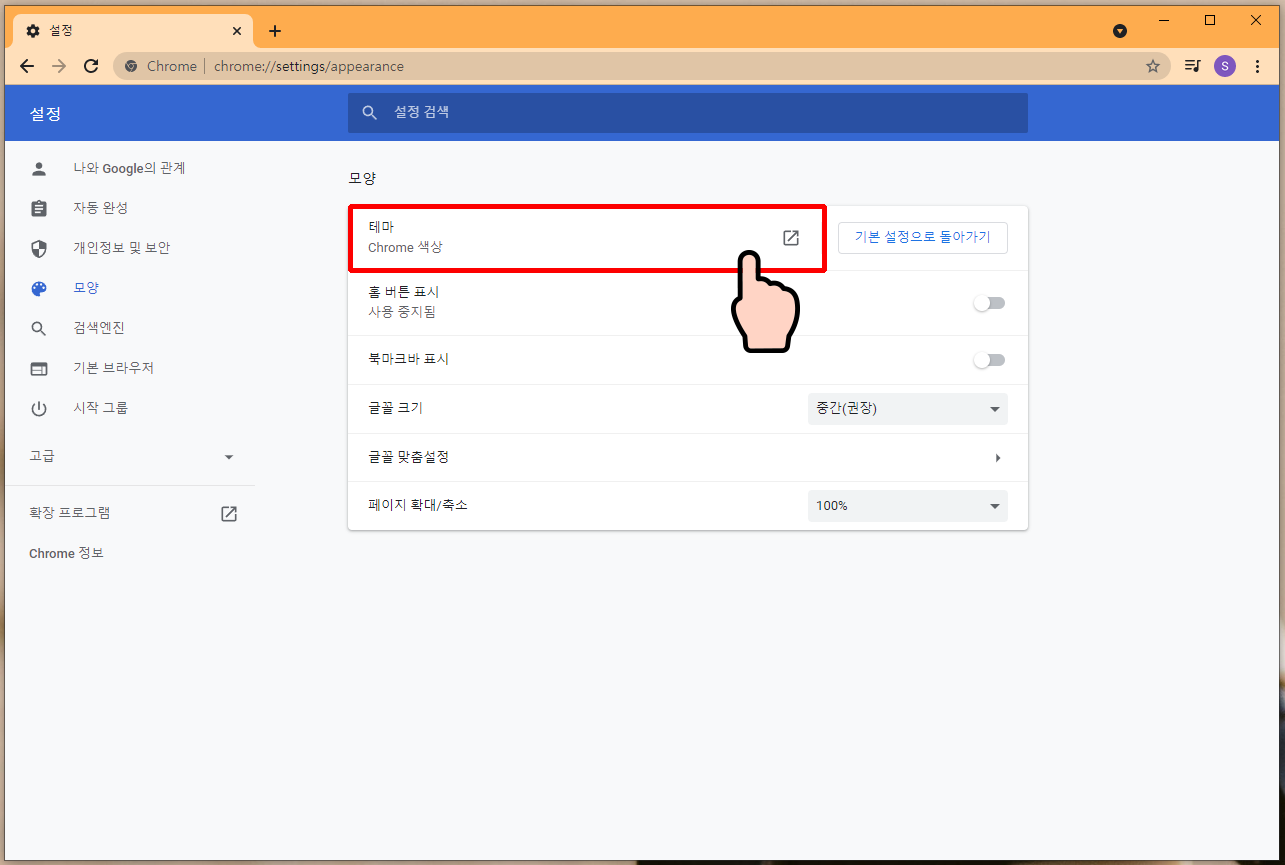Click the tab search down-arrow icon

1120,31
